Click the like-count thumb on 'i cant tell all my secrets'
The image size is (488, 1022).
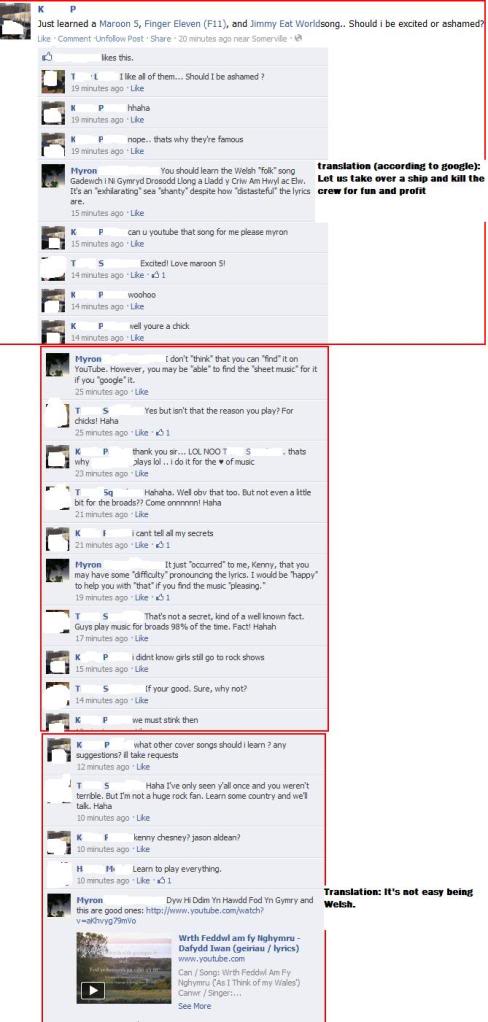161,545
